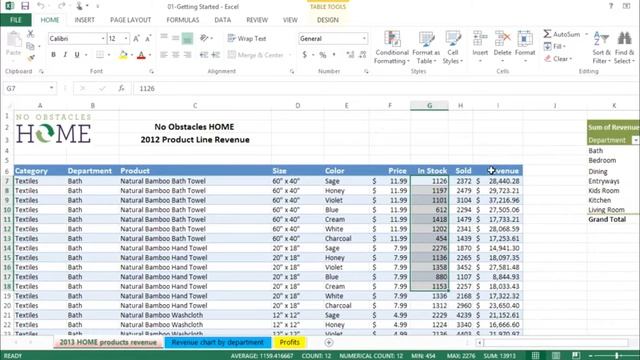640x360 pixels.
Task: Open Microsoft Excel Help question mark
Action: coord(611,6)
